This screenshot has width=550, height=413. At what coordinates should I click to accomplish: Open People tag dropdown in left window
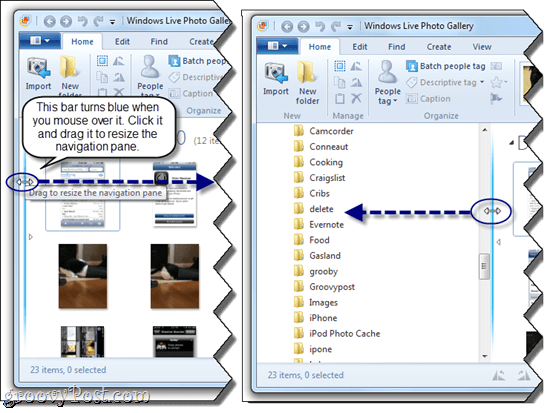pos(150,76)
